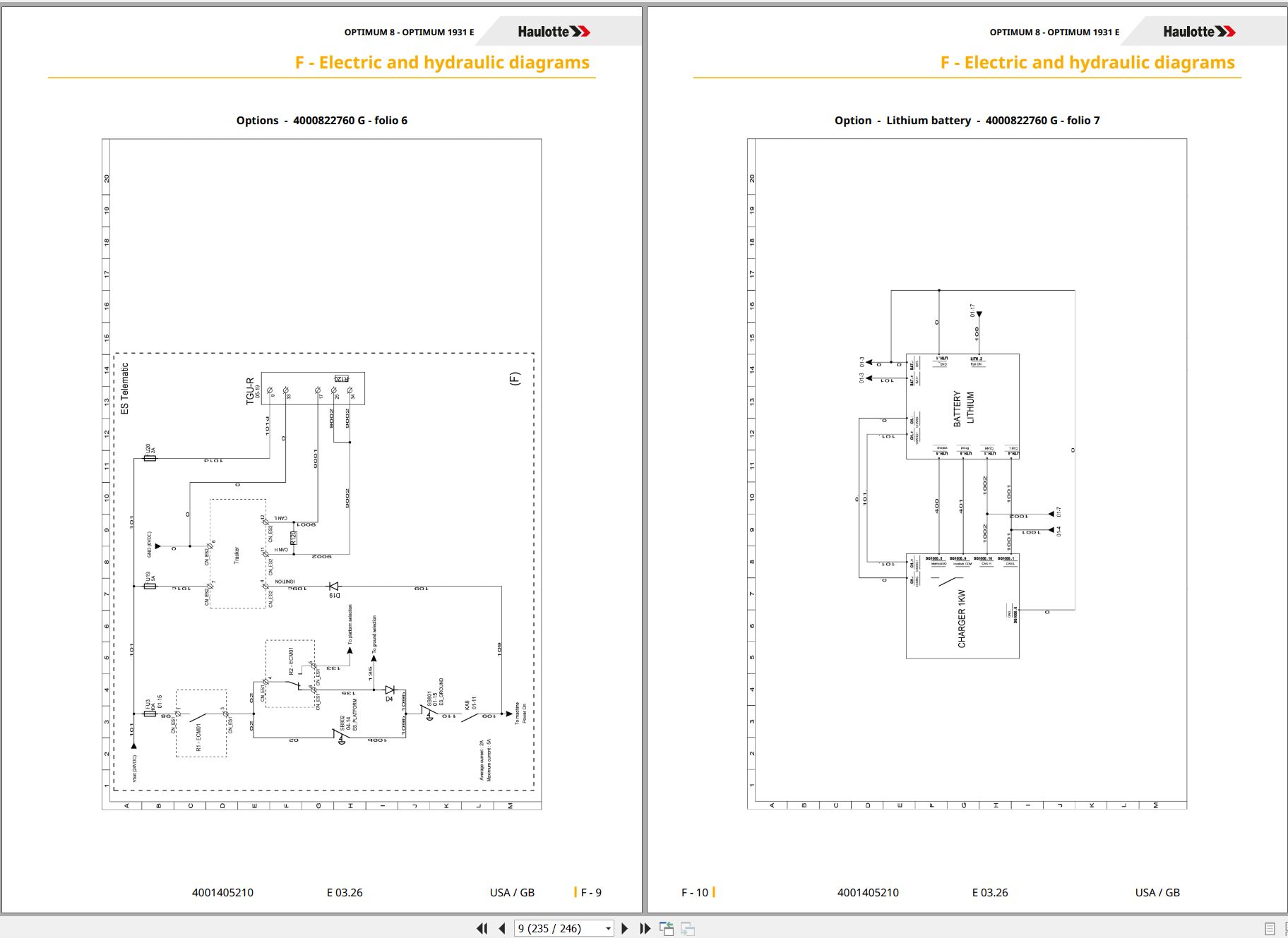Click 'E 03.26' in the left page footer

click(345, 893)
